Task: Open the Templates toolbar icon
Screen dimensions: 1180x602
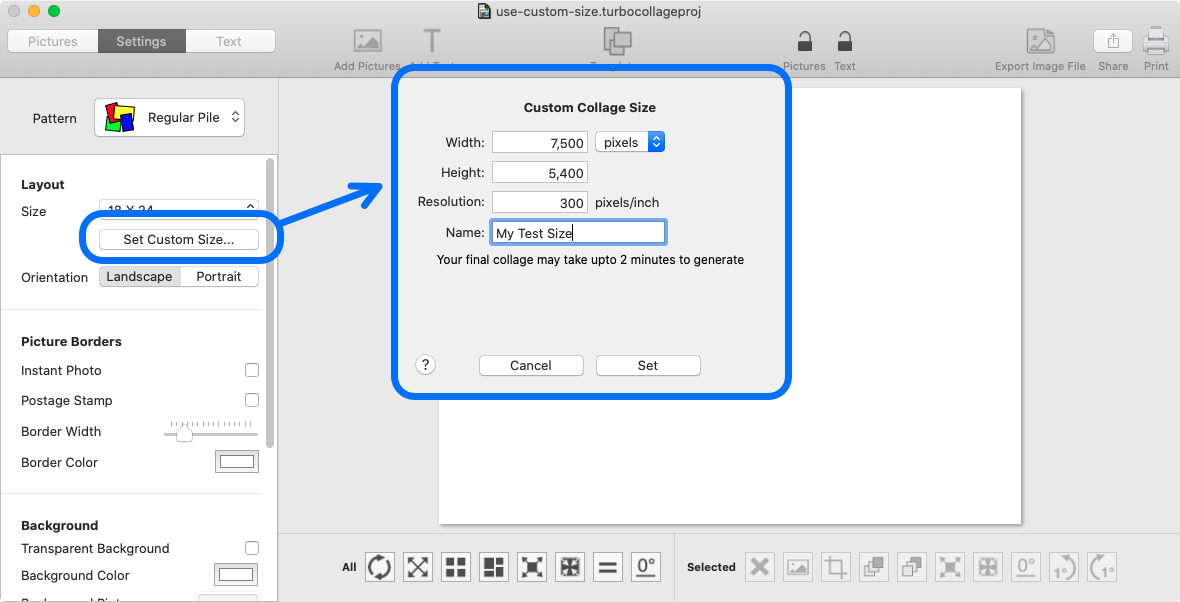Action: point(617,41)
